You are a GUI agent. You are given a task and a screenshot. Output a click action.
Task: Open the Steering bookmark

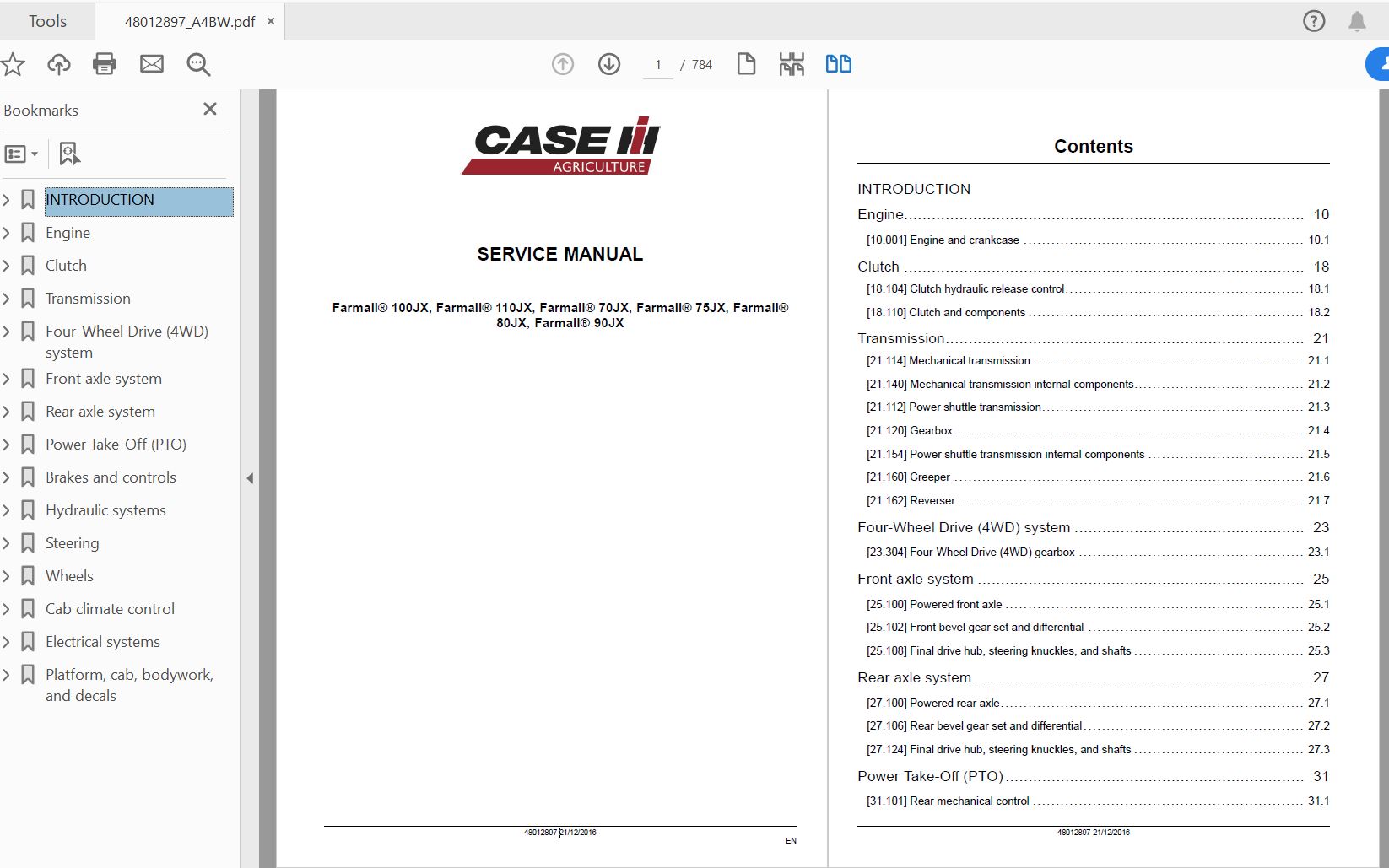(72, 542)
